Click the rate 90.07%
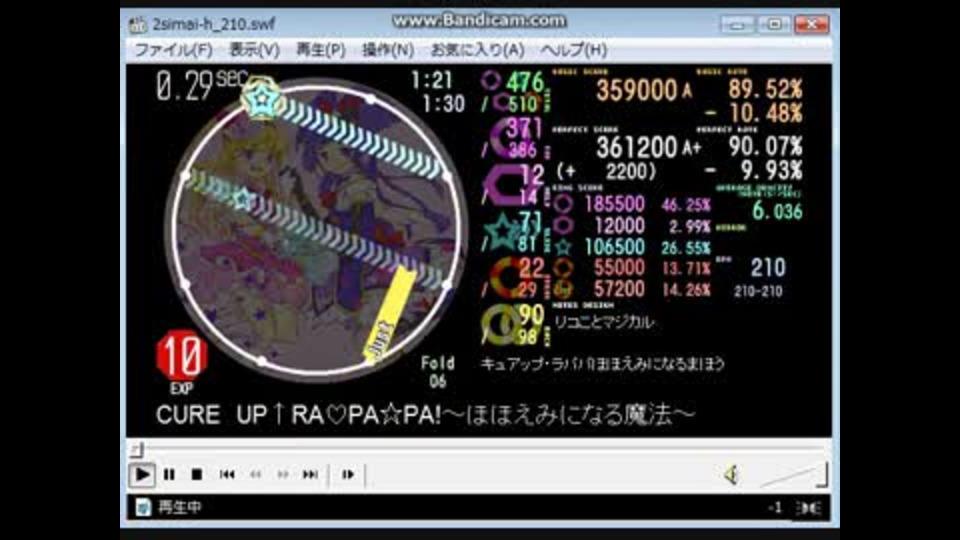 pos(765,147)
